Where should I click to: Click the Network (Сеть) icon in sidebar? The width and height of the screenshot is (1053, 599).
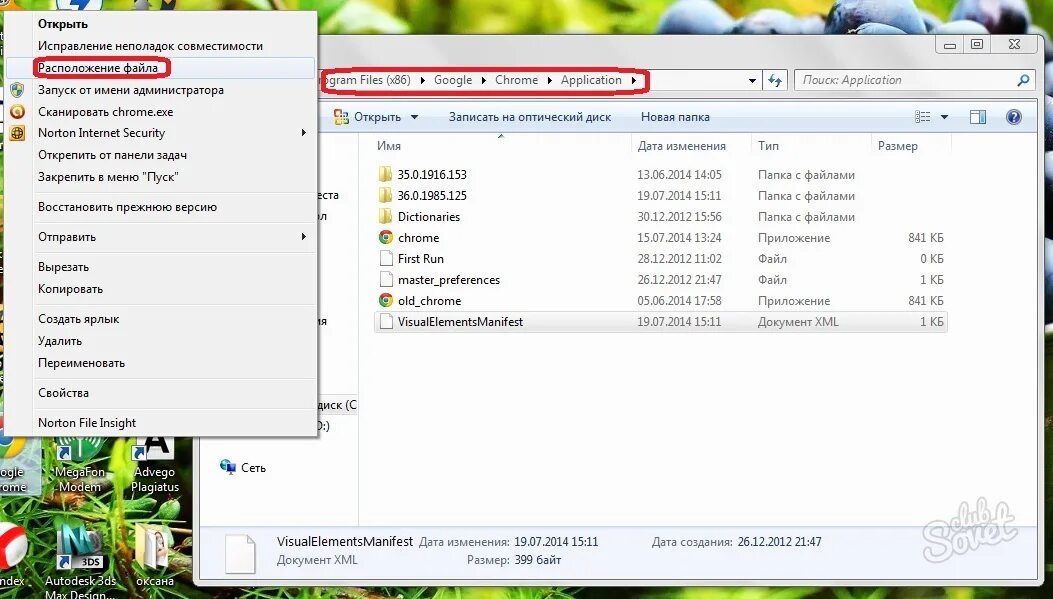(228, 467)
